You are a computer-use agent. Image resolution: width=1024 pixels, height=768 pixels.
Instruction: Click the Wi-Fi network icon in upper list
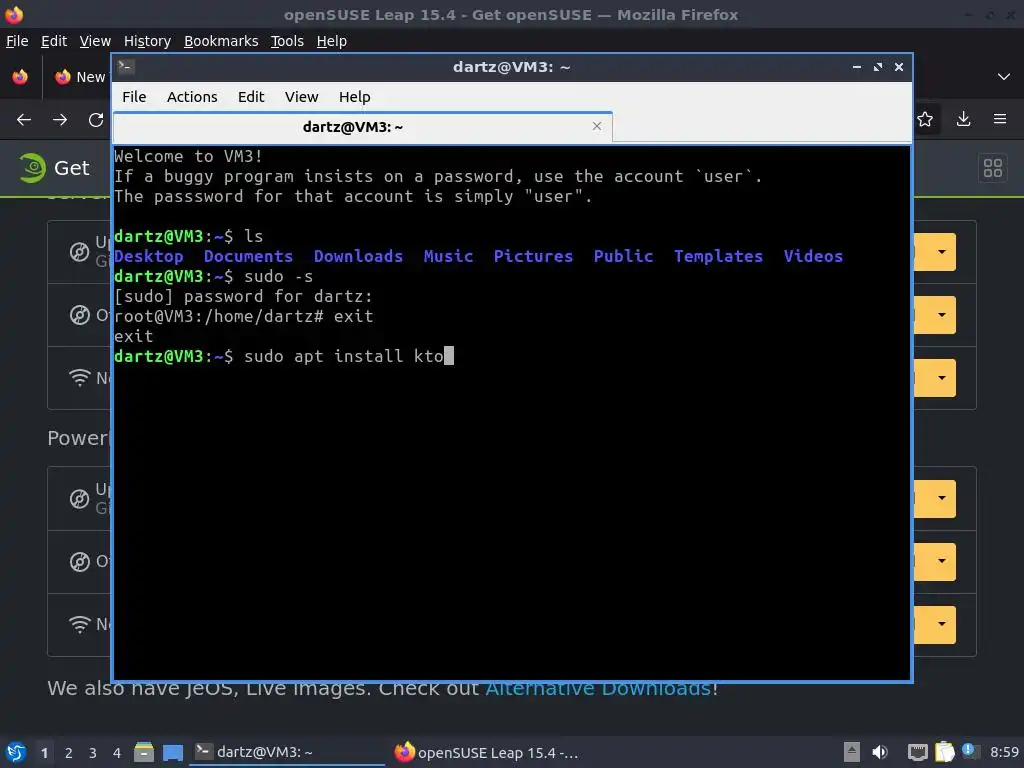coord(80,377)
